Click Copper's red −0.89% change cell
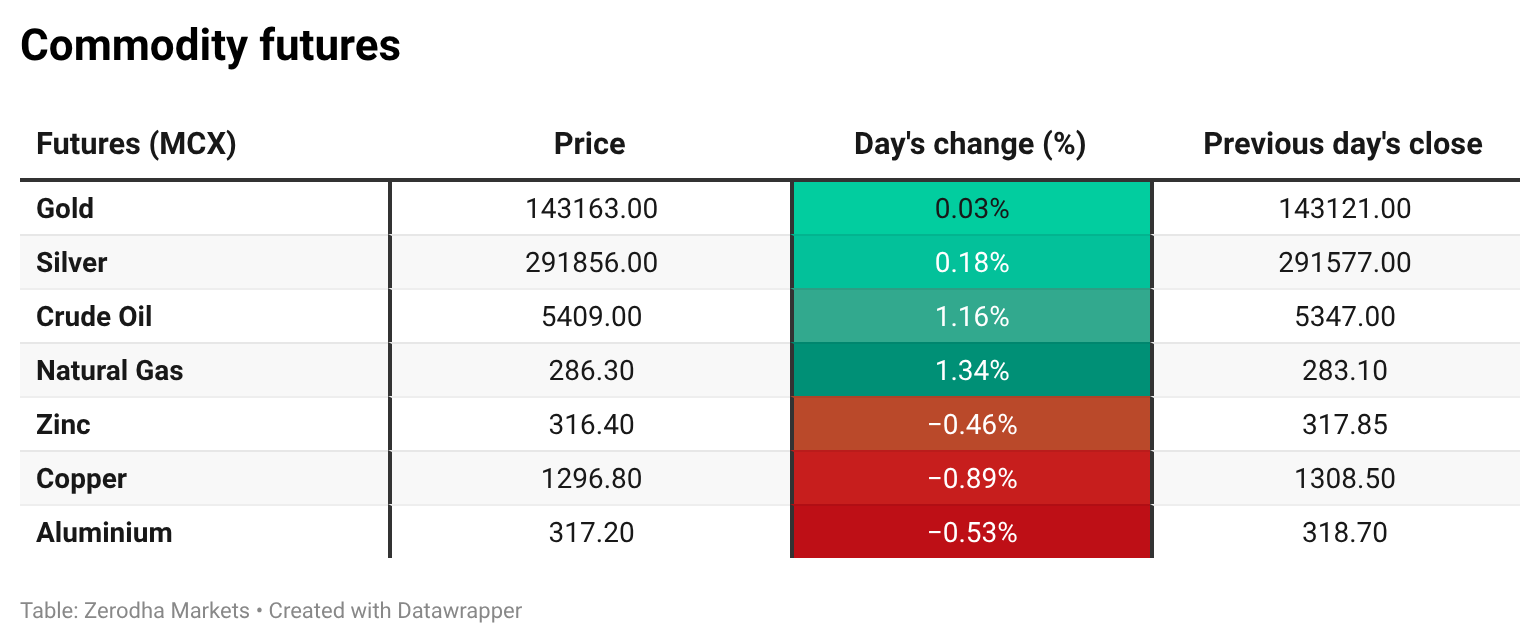Screen dimensions: 1540x644 tap(972, 479)
